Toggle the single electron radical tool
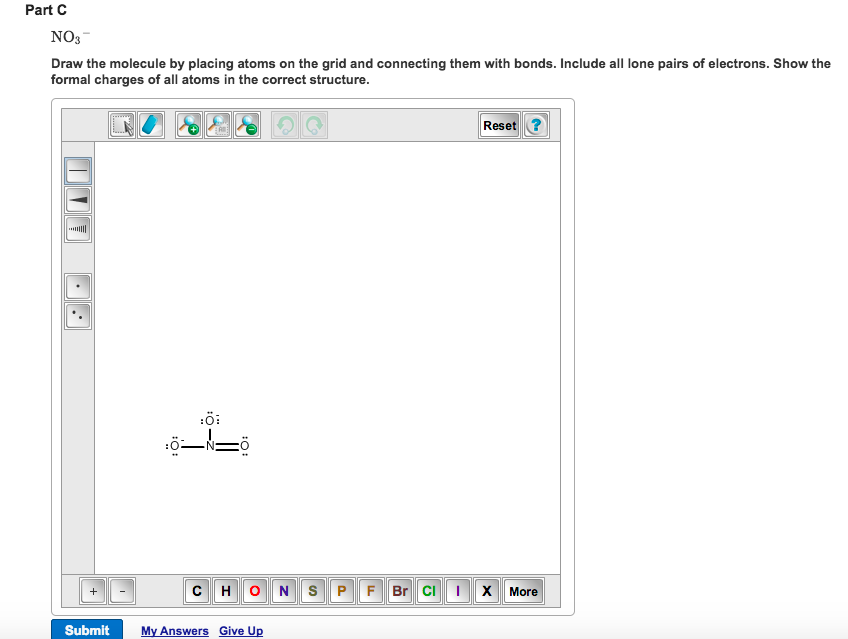Viewport: 848px width, 639px height. pyautogui.click(x=78, y=287)
